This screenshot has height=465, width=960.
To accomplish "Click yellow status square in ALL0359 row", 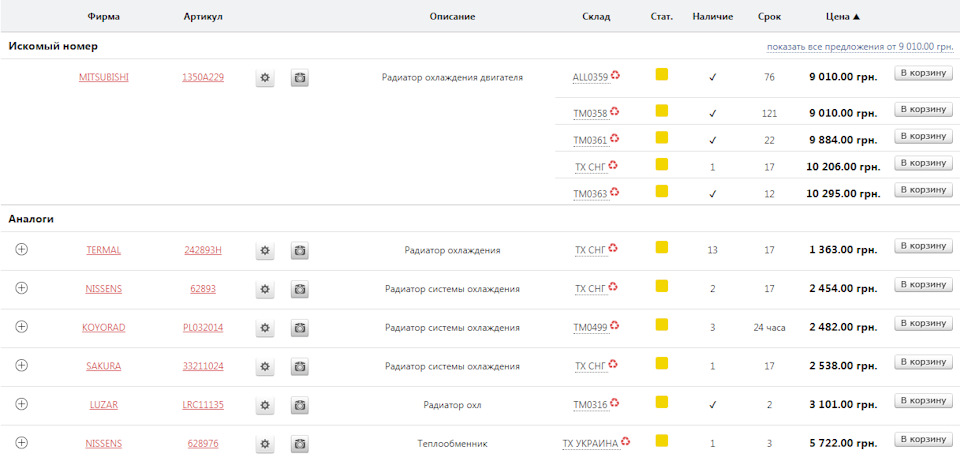I will point(661,75).
